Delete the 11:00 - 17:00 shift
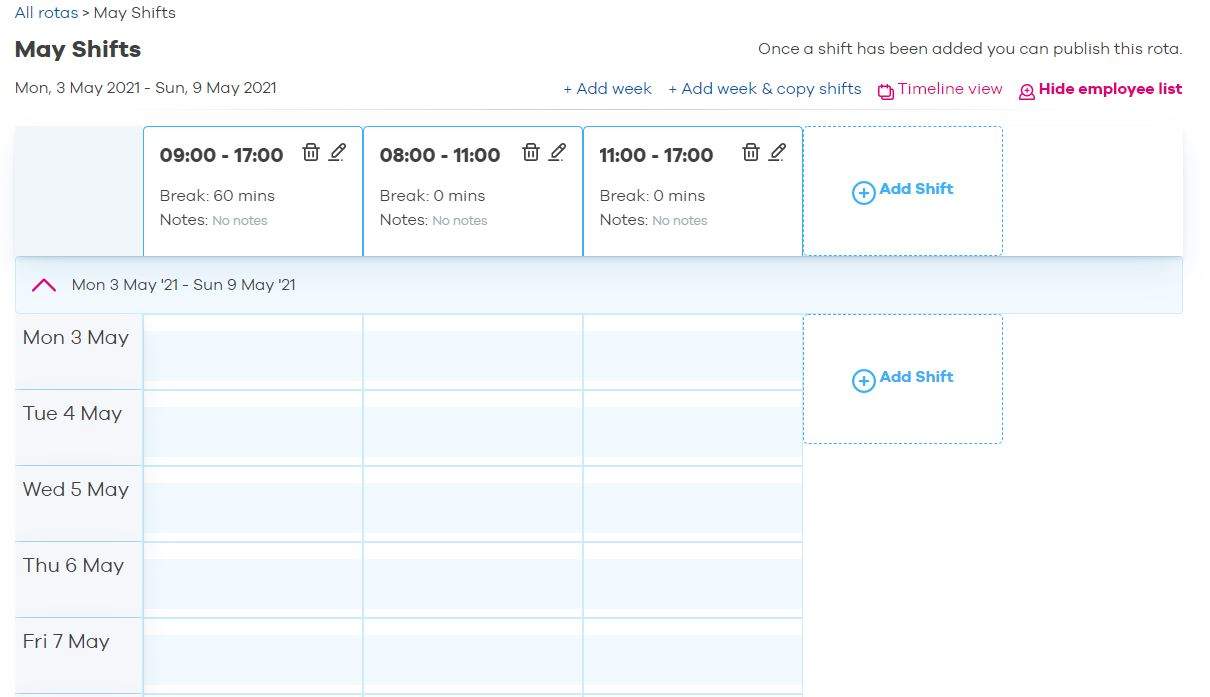 [751, 152]
